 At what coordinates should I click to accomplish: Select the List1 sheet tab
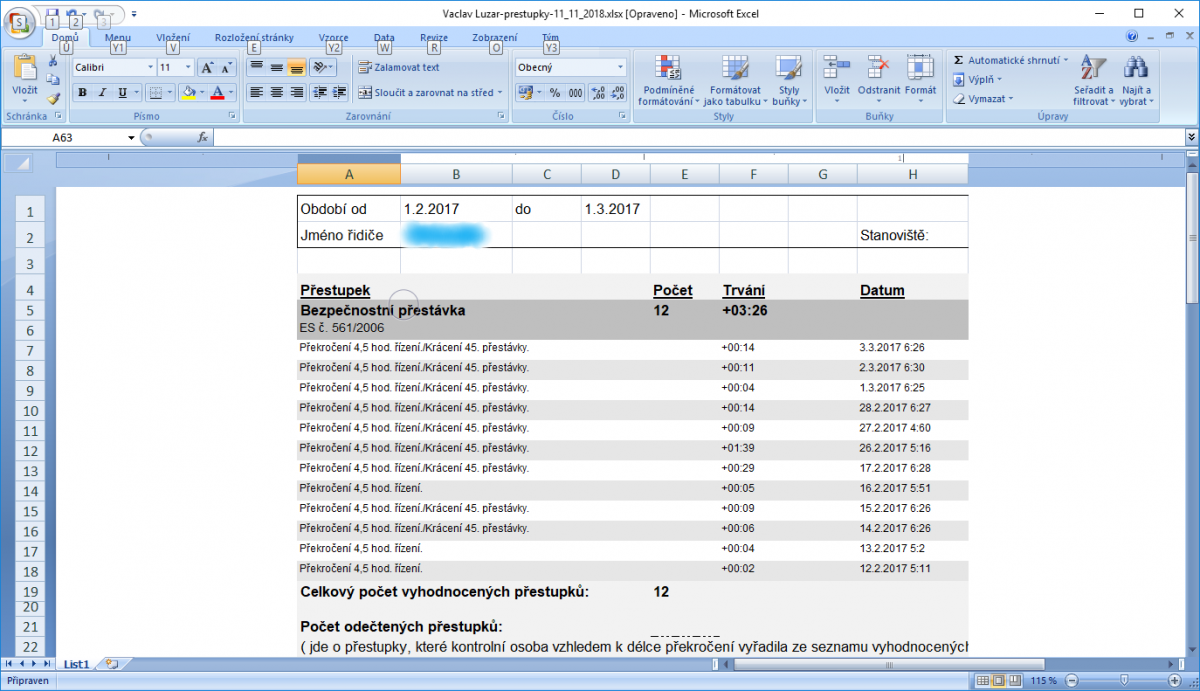pos(77,664)
